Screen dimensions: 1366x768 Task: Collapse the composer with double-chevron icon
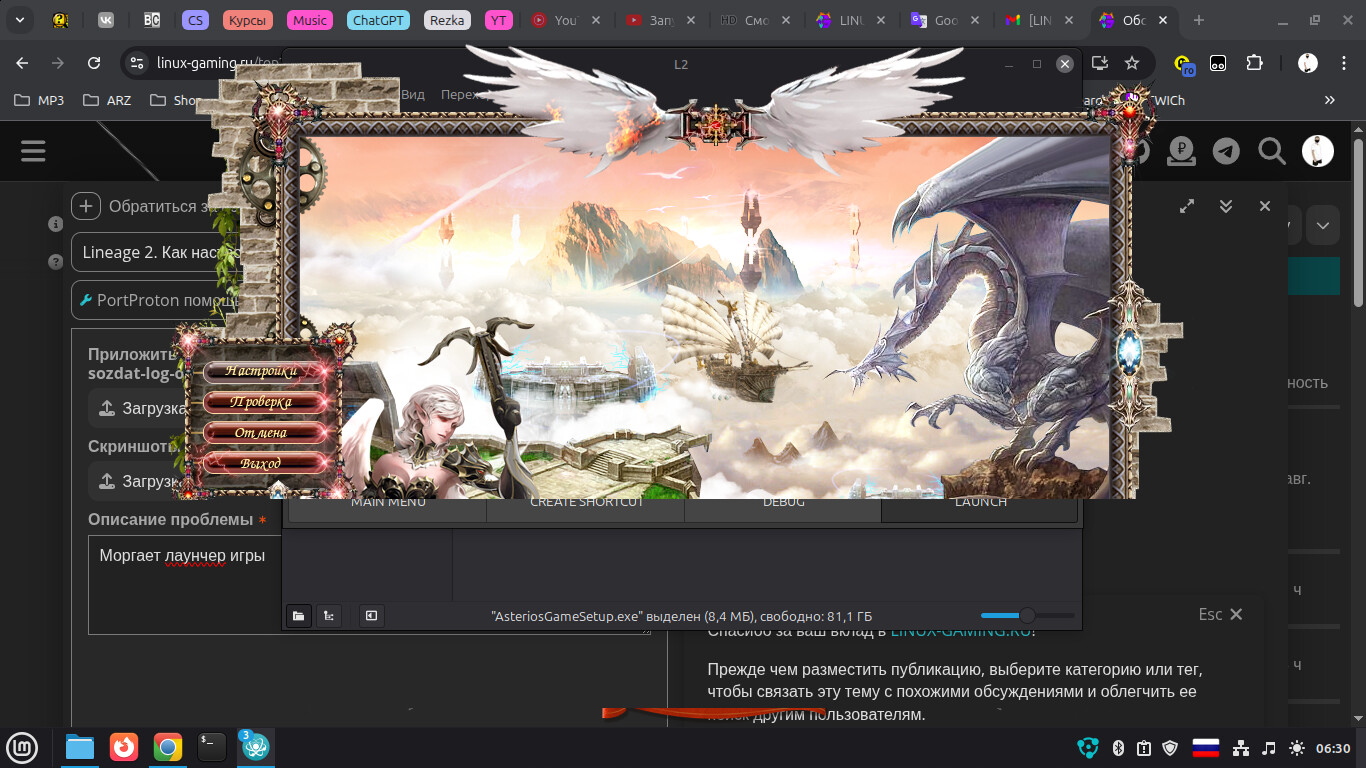(x=1226, y=206)
